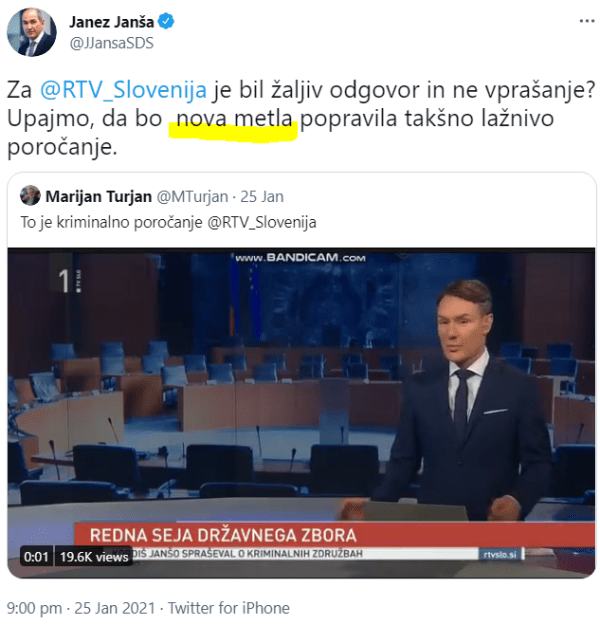Click the Twitter for iPhone source link

click(228, 608)
